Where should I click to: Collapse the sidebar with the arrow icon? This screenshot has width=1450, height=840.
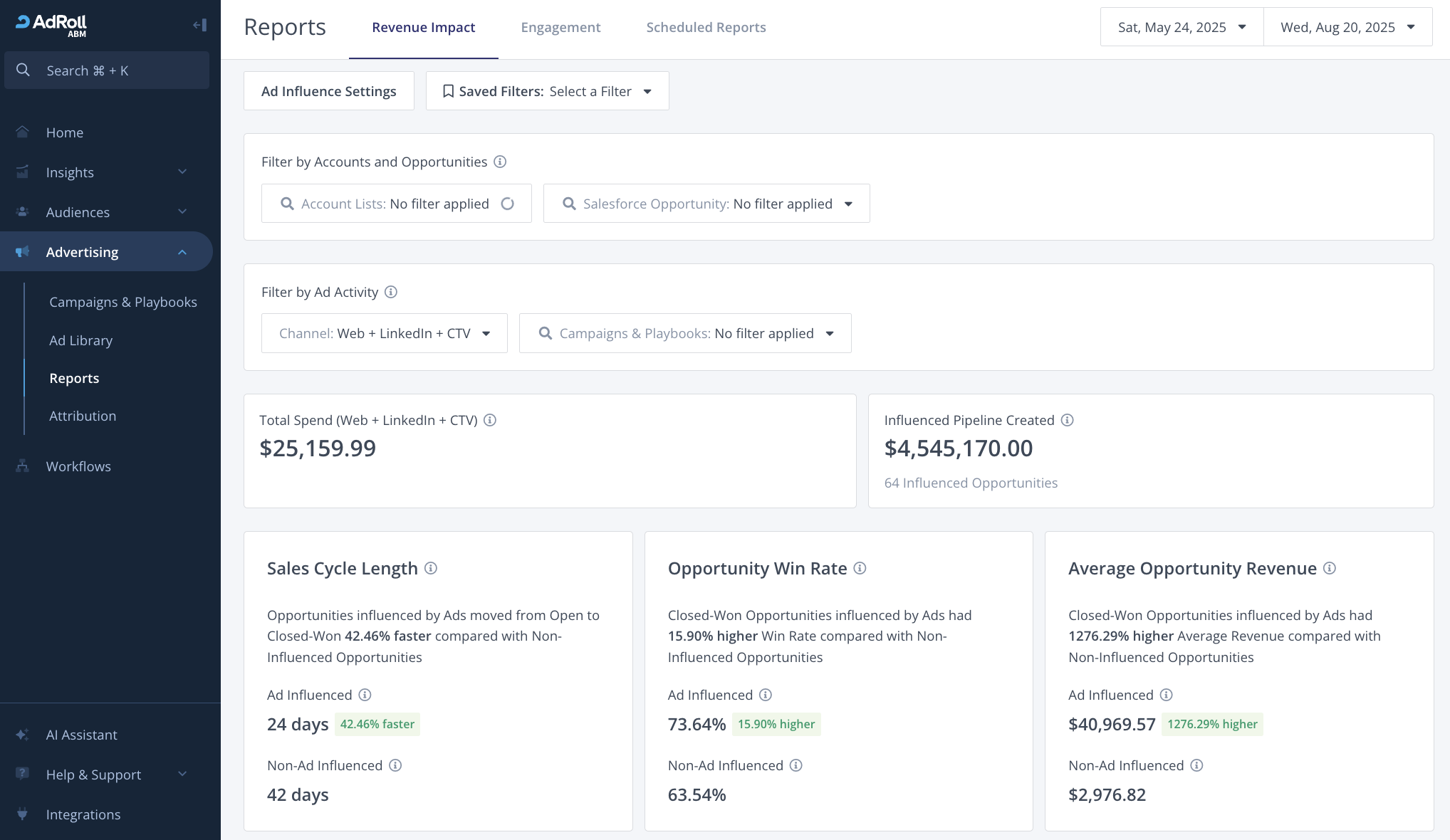coord(199,26)
